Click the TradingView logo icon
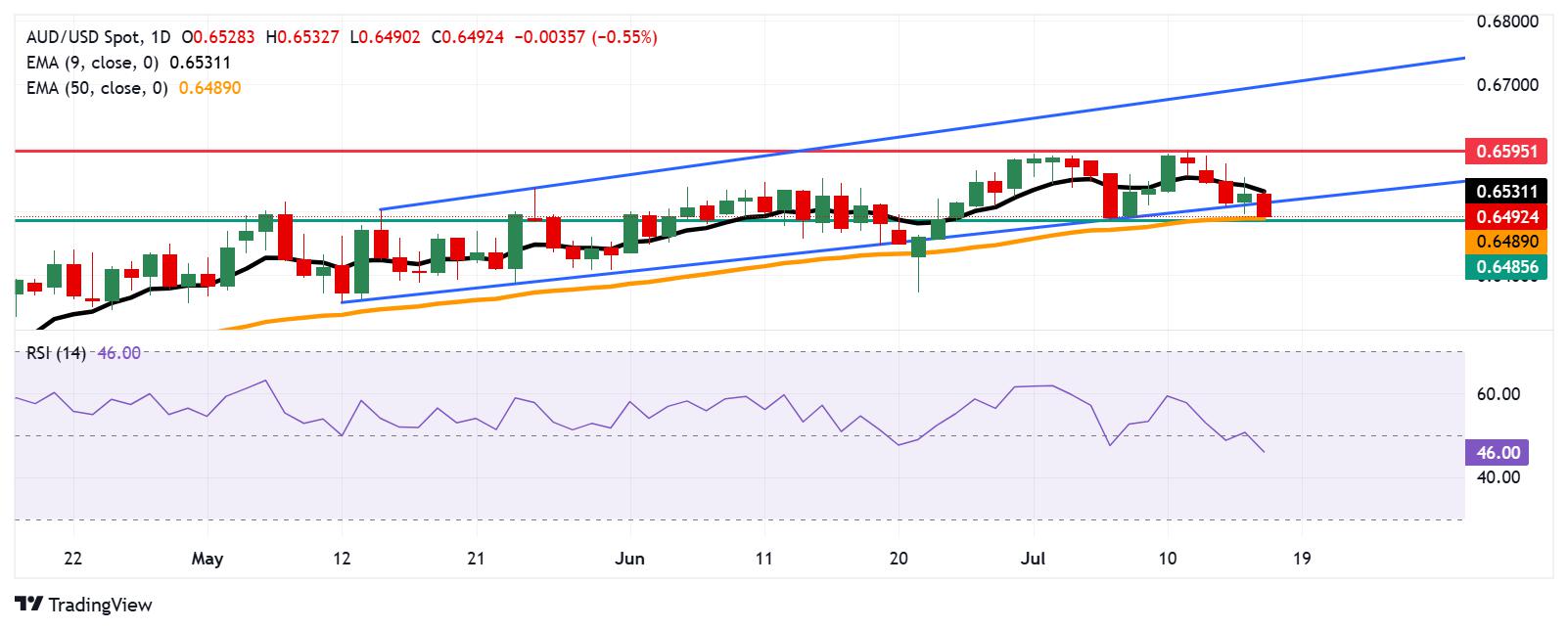This screenshot has width=1568, height=630. (28, 605)
